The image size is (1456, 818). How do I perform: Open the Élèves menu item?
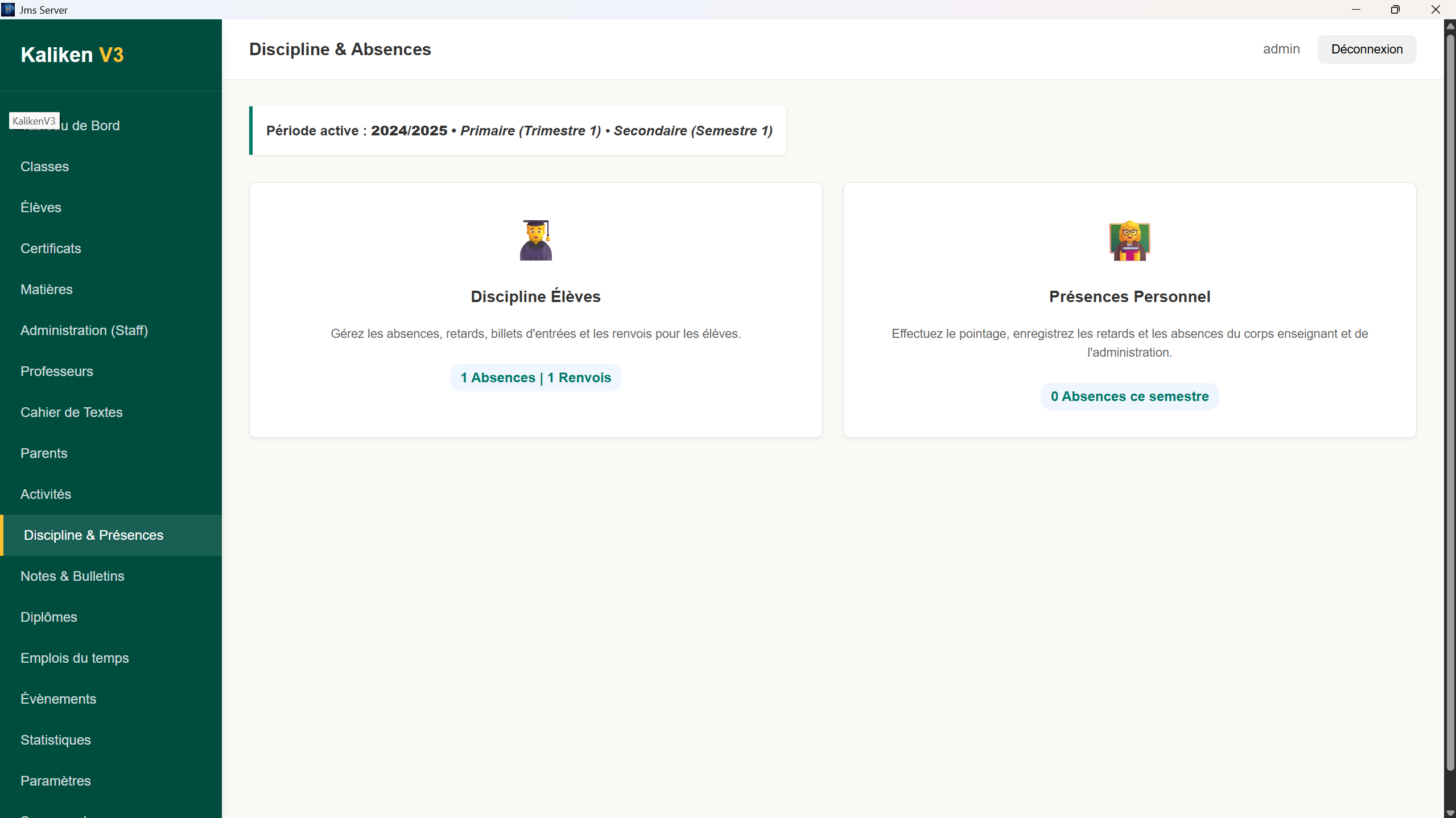point(41,208)
